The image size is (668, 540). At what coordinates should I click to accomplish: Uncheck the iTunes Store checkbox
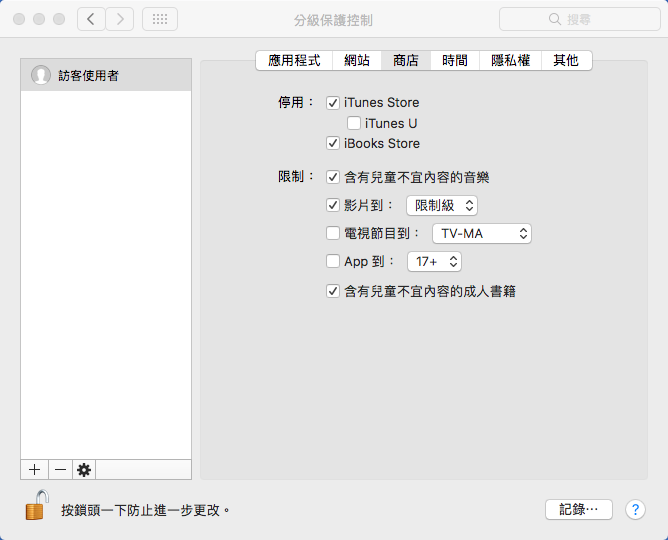[333, 103]
